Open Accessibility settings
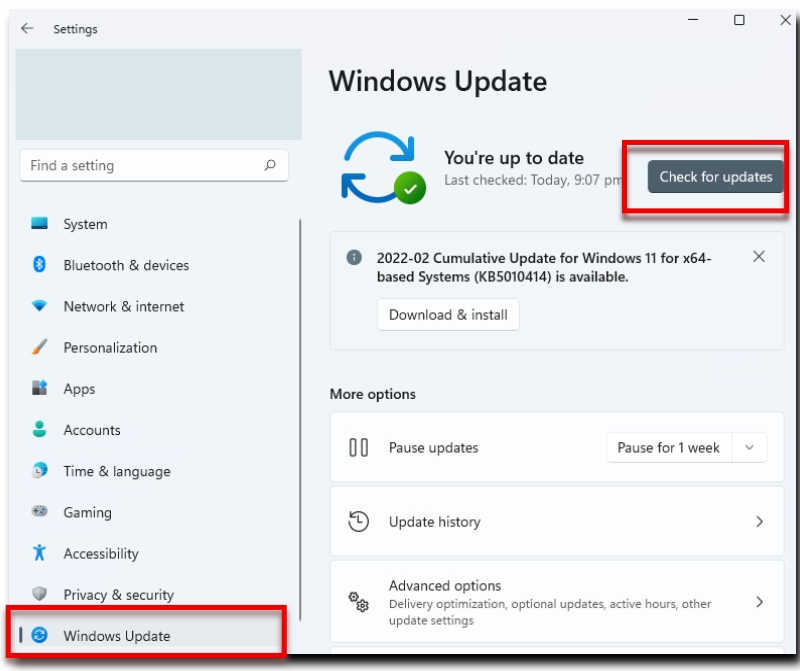The height and width of the screenshot is (671, 800). 104,553
